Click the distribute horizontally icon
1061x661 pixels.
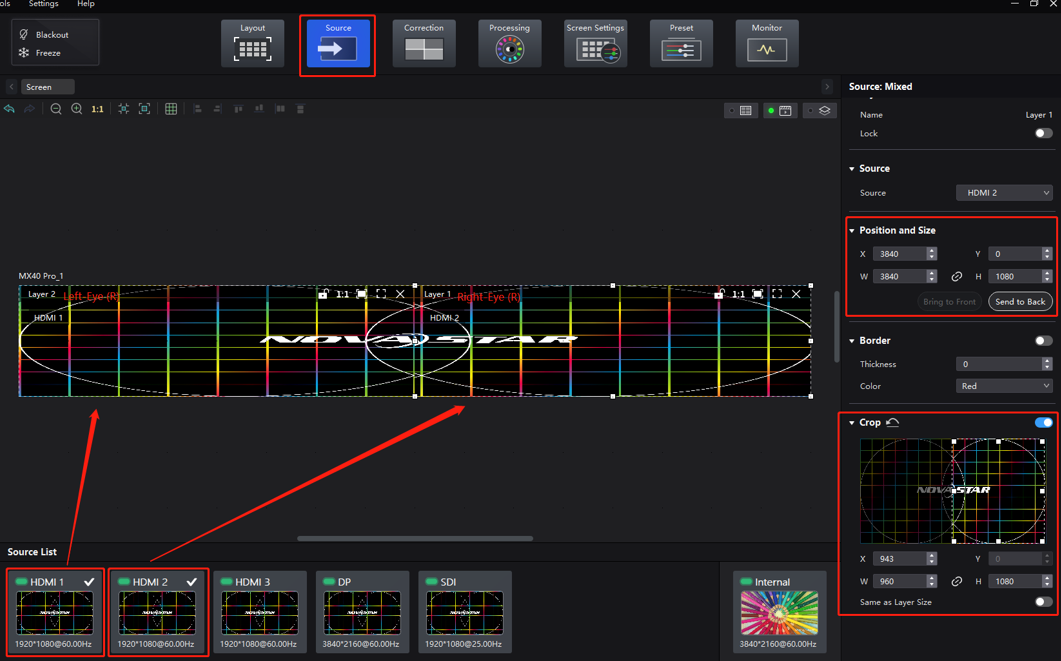(x=280, y=109)
